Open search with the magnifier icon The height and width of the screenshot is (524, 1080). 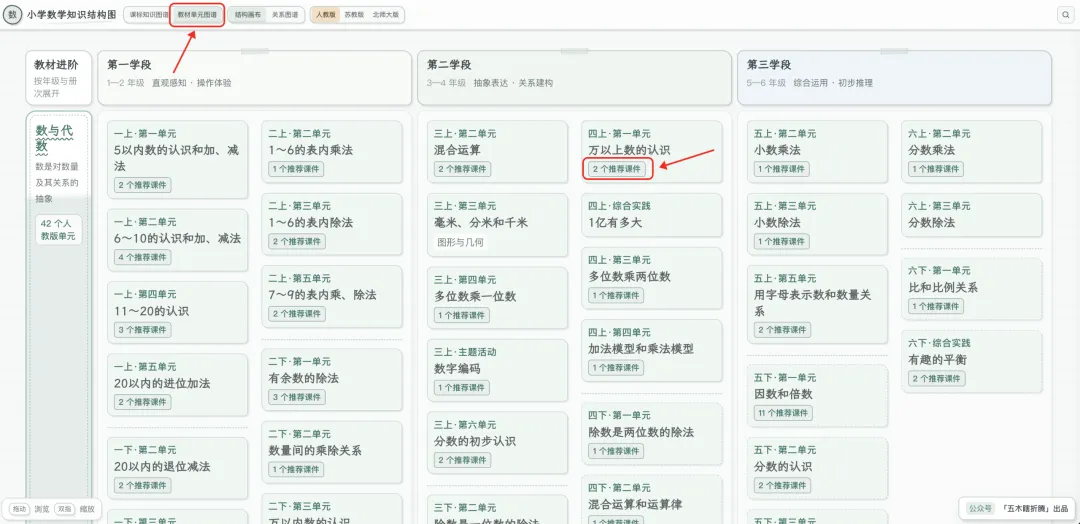(x=1067, y=14)
